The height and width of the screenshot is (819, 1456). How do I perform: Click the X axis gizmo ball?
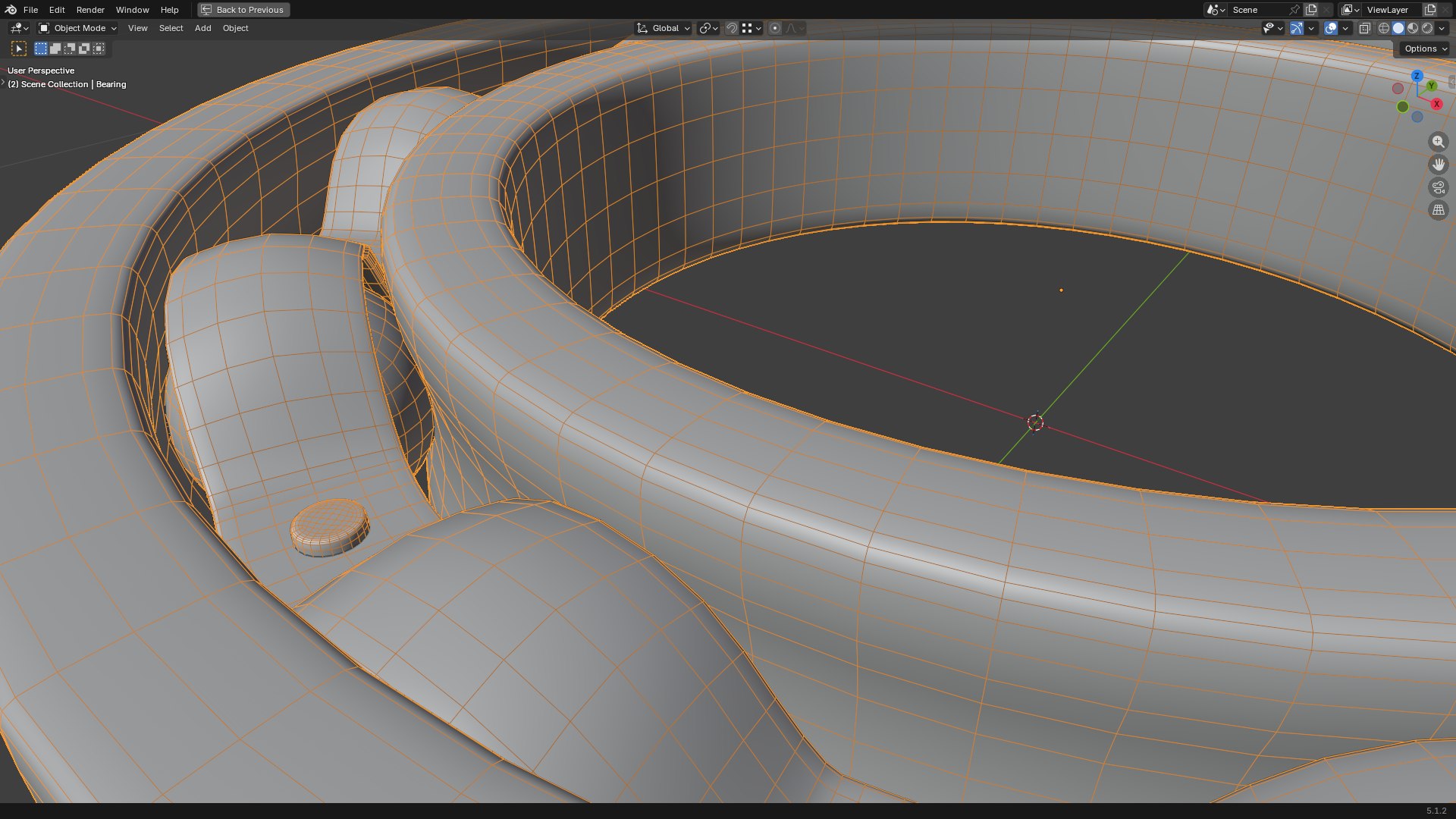(x=1436, y=104)
